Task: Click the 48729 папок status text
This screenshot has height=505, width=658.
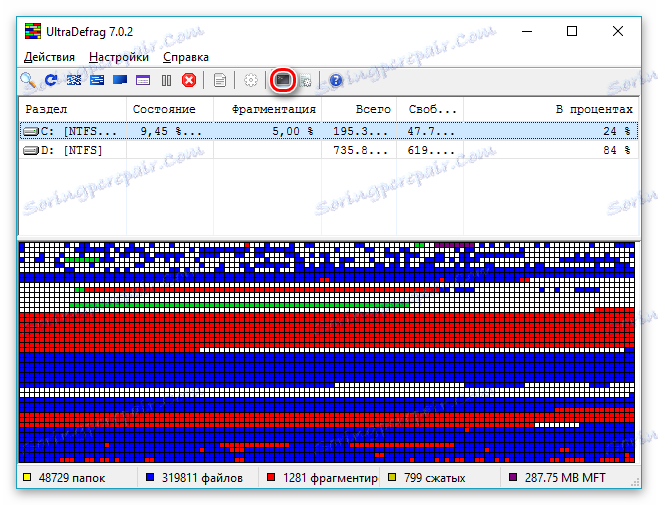Action: click(72, 478)
